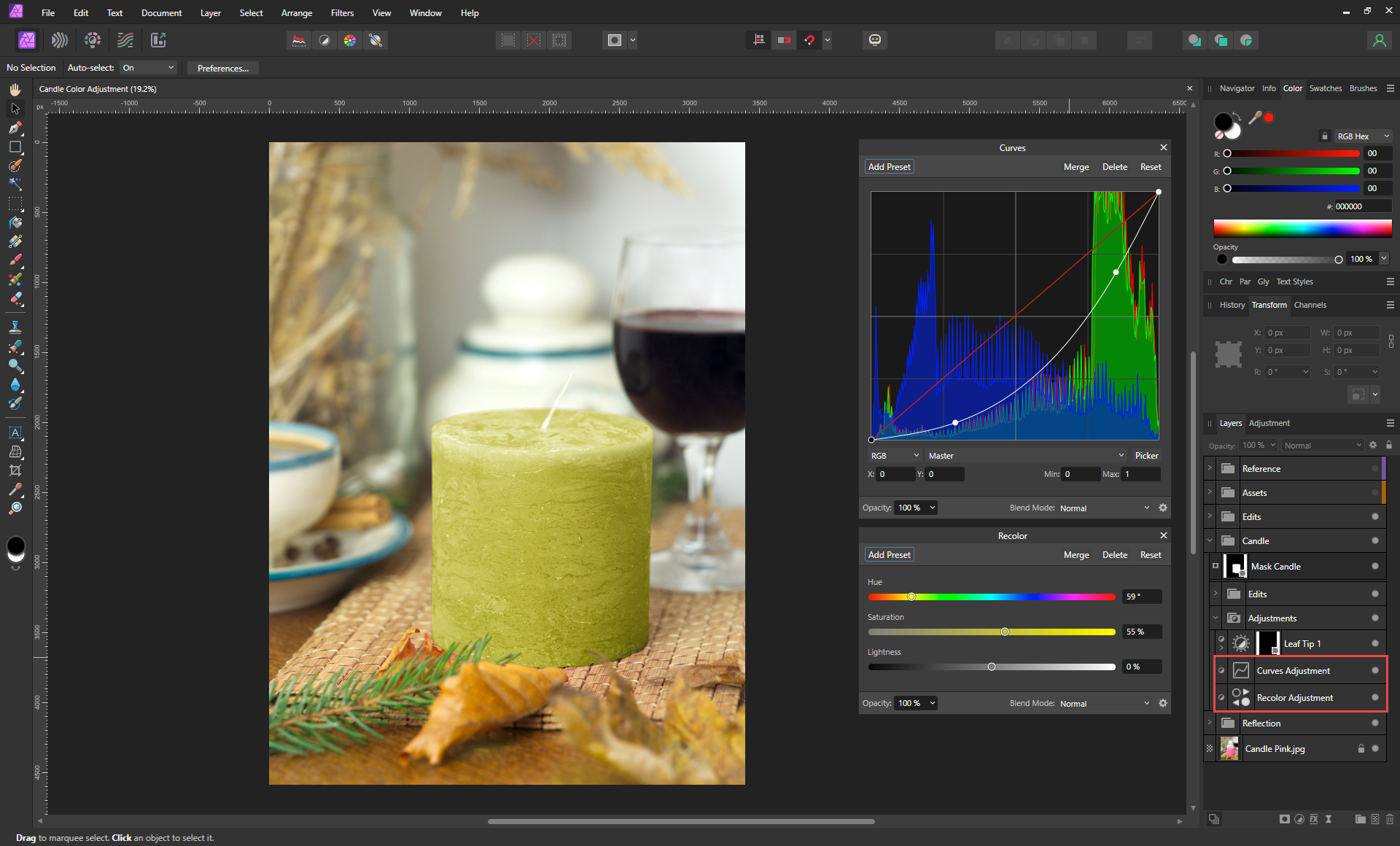
Task: Click the Auto White Balance color wheel icon
Action: (350, 40)
